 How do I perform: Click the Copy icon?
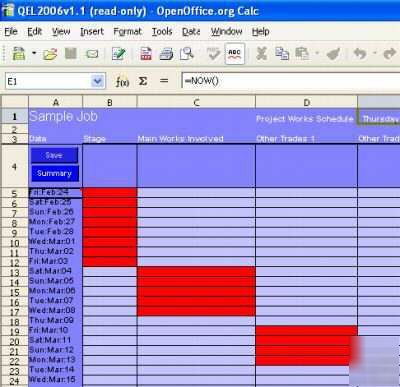282,53
